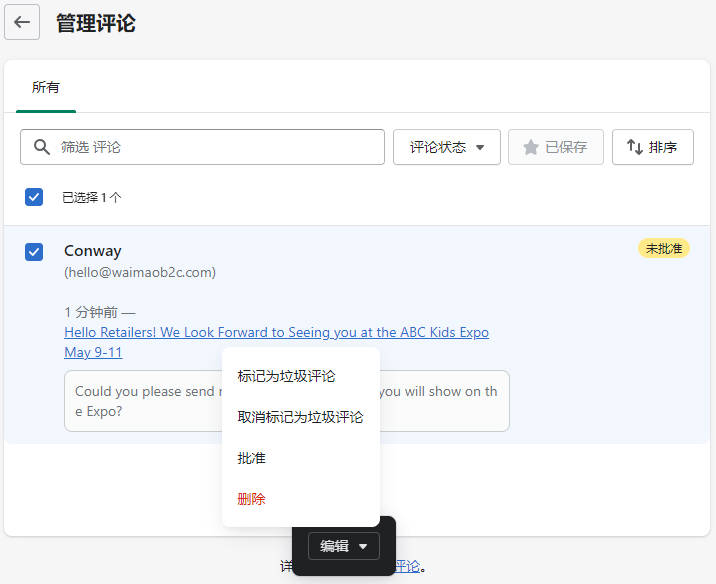Click the 1 分钟前 timestamp
The height and width of the screenshot is (584, 716).
91,312
